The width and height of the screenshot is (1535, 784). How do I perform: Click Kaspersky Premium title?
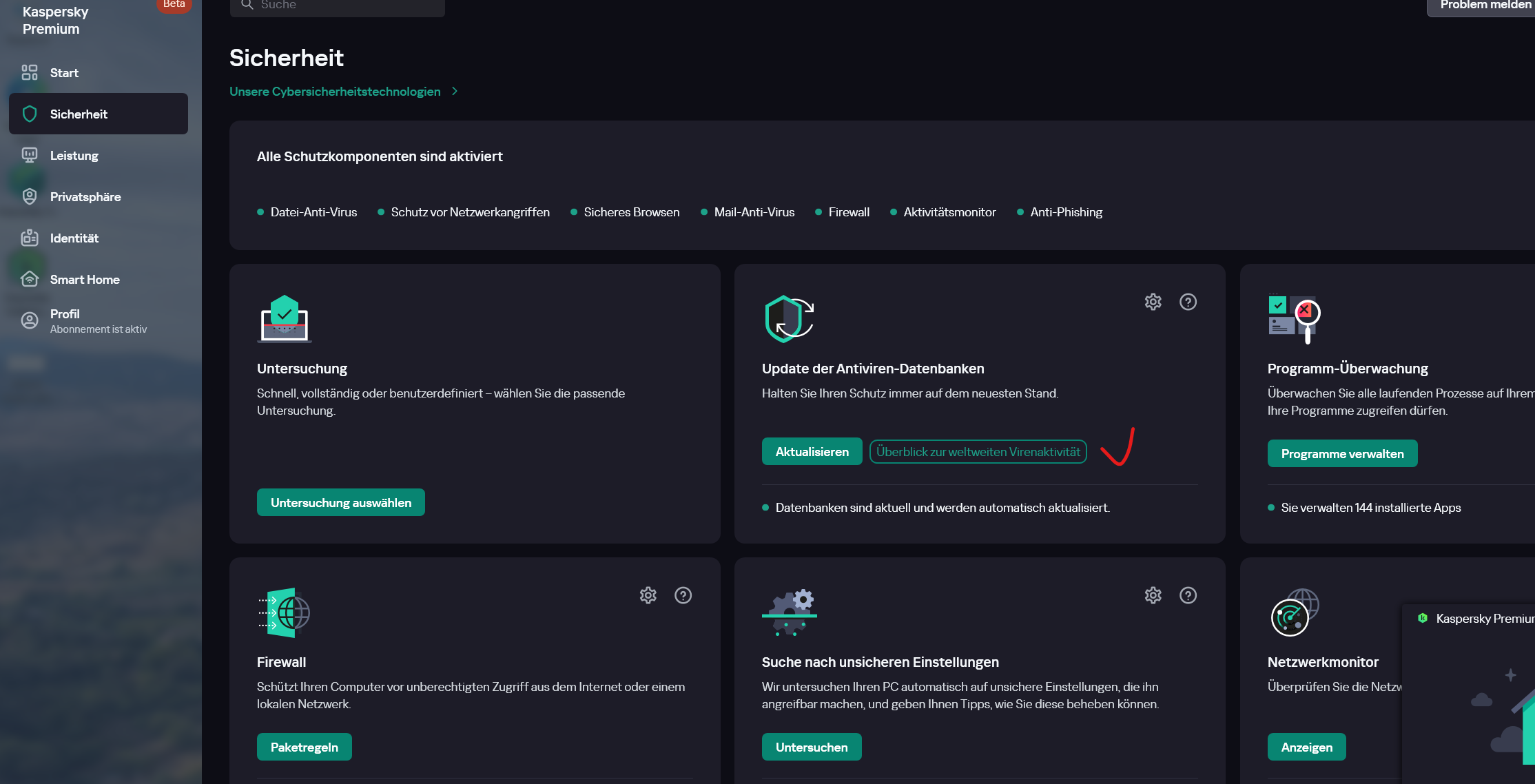click(55, 20)
